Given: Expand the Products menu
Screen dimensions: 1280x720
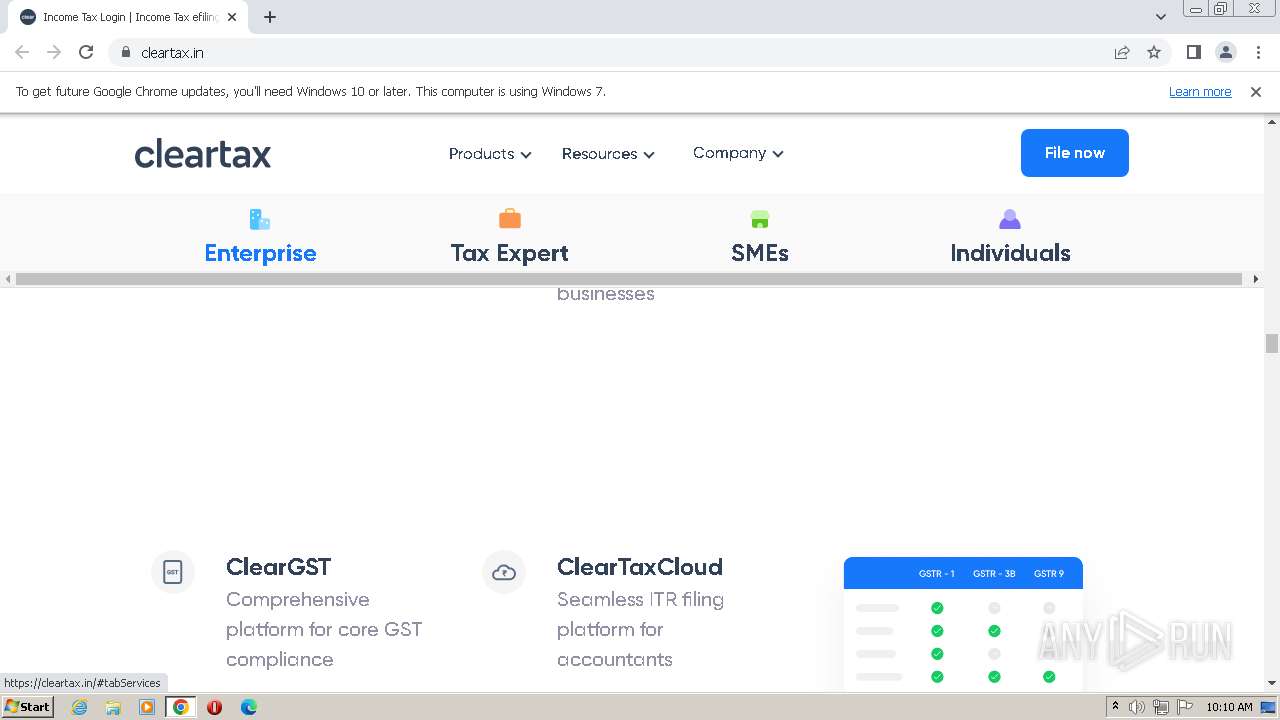Looking at the screenshot, I should point(490,154).
